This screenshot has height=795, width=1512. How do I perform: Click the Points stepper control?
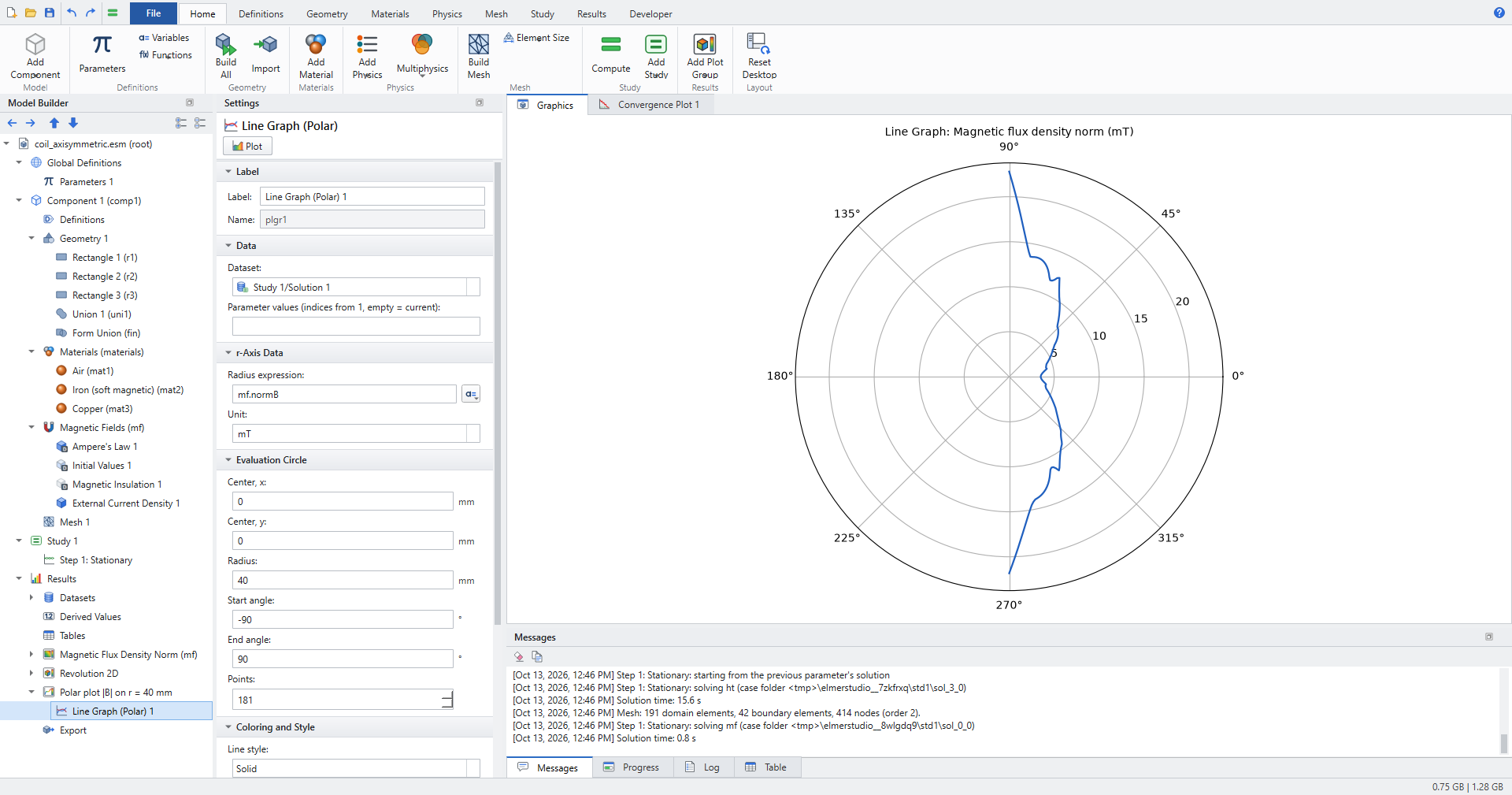pos(447,700)
